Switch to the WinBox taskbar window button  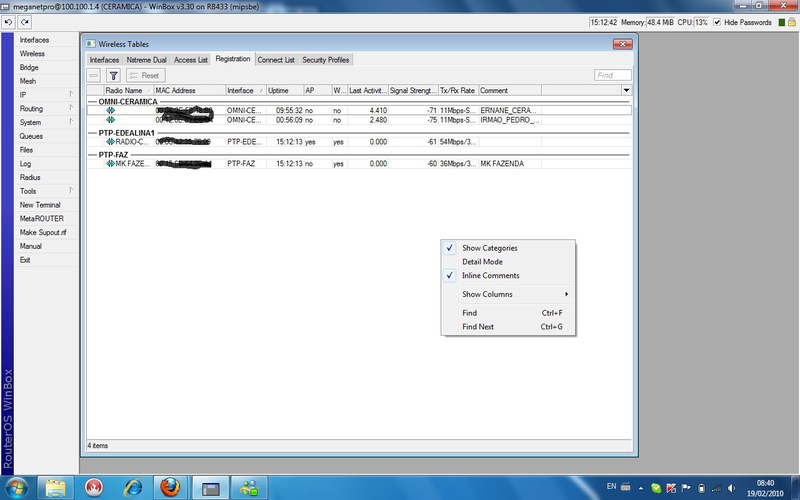tap(210, 488)
